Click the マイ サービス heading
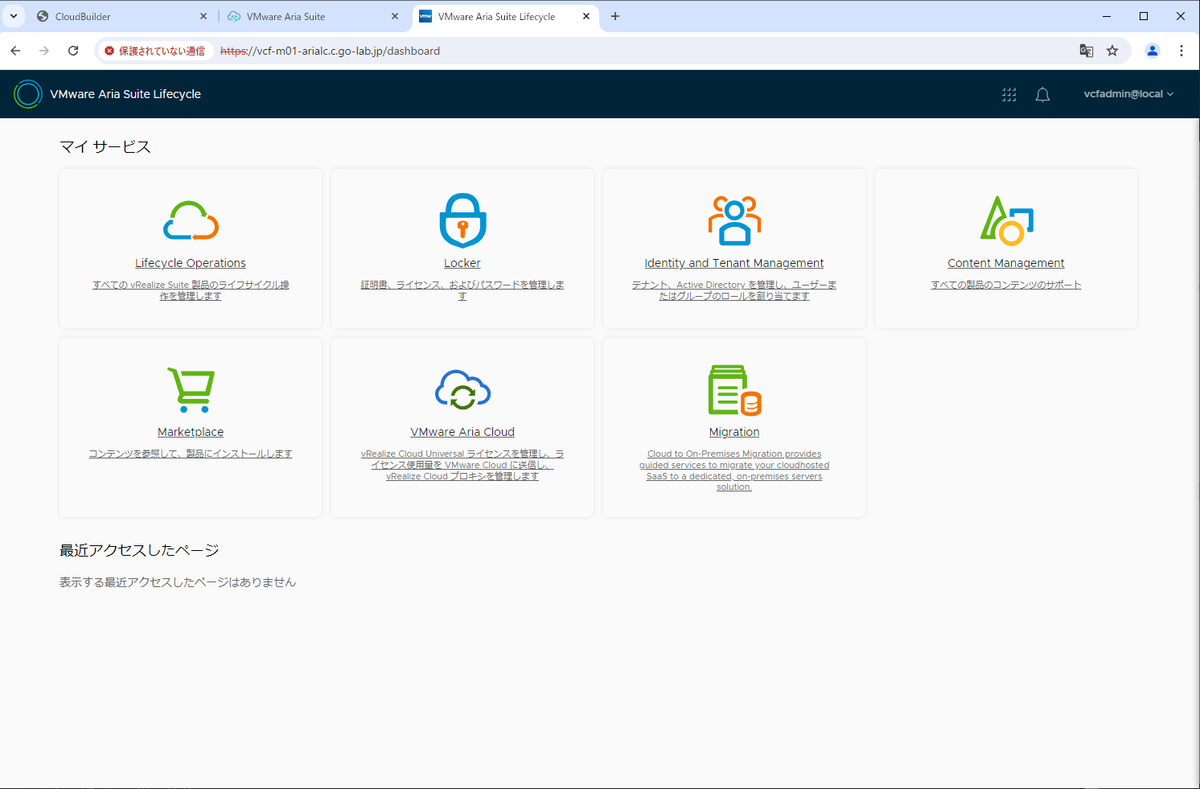The image size is (1200, 789). [105, 147]
